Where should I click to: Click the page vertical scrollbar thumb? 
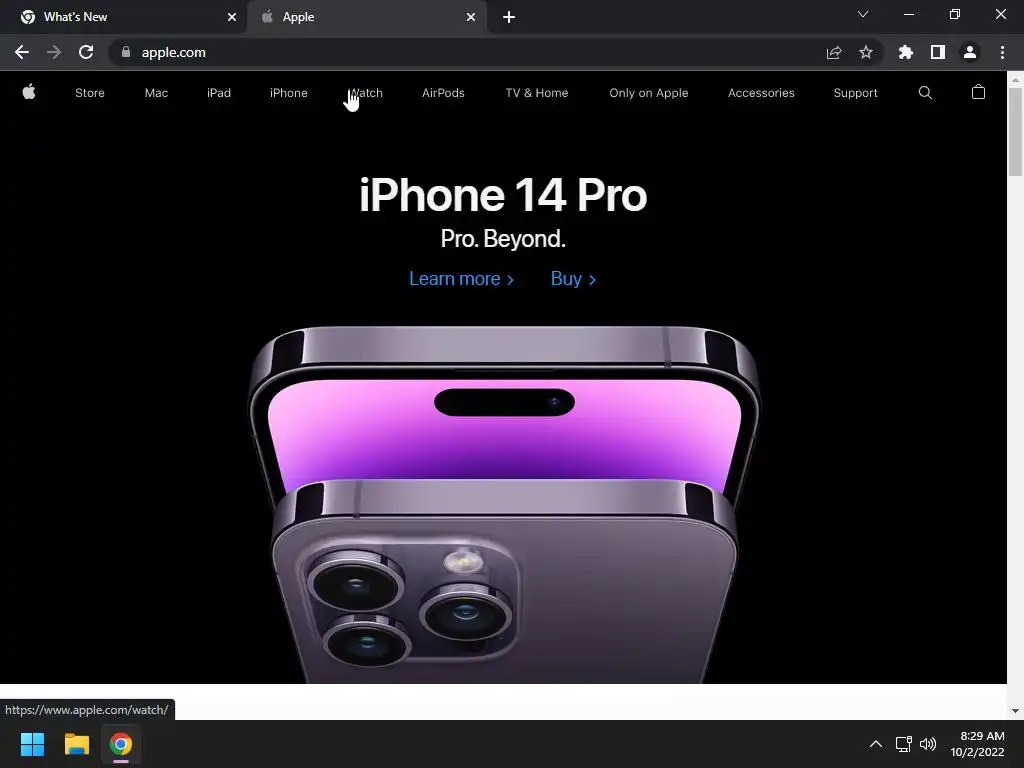[x=1015, y=131]
